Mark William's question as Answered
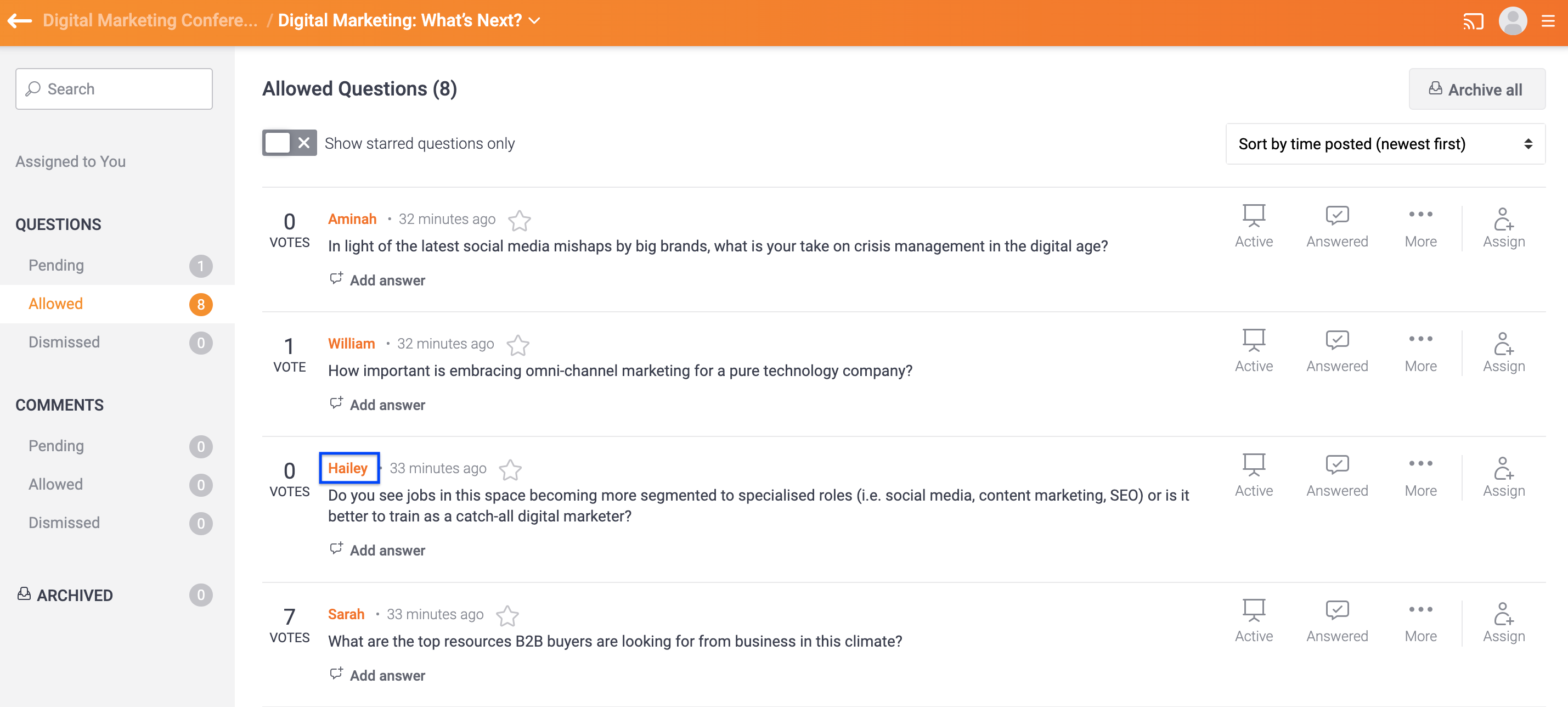The height and width of the screenshot is (707, 1568). click(1336, 351)
